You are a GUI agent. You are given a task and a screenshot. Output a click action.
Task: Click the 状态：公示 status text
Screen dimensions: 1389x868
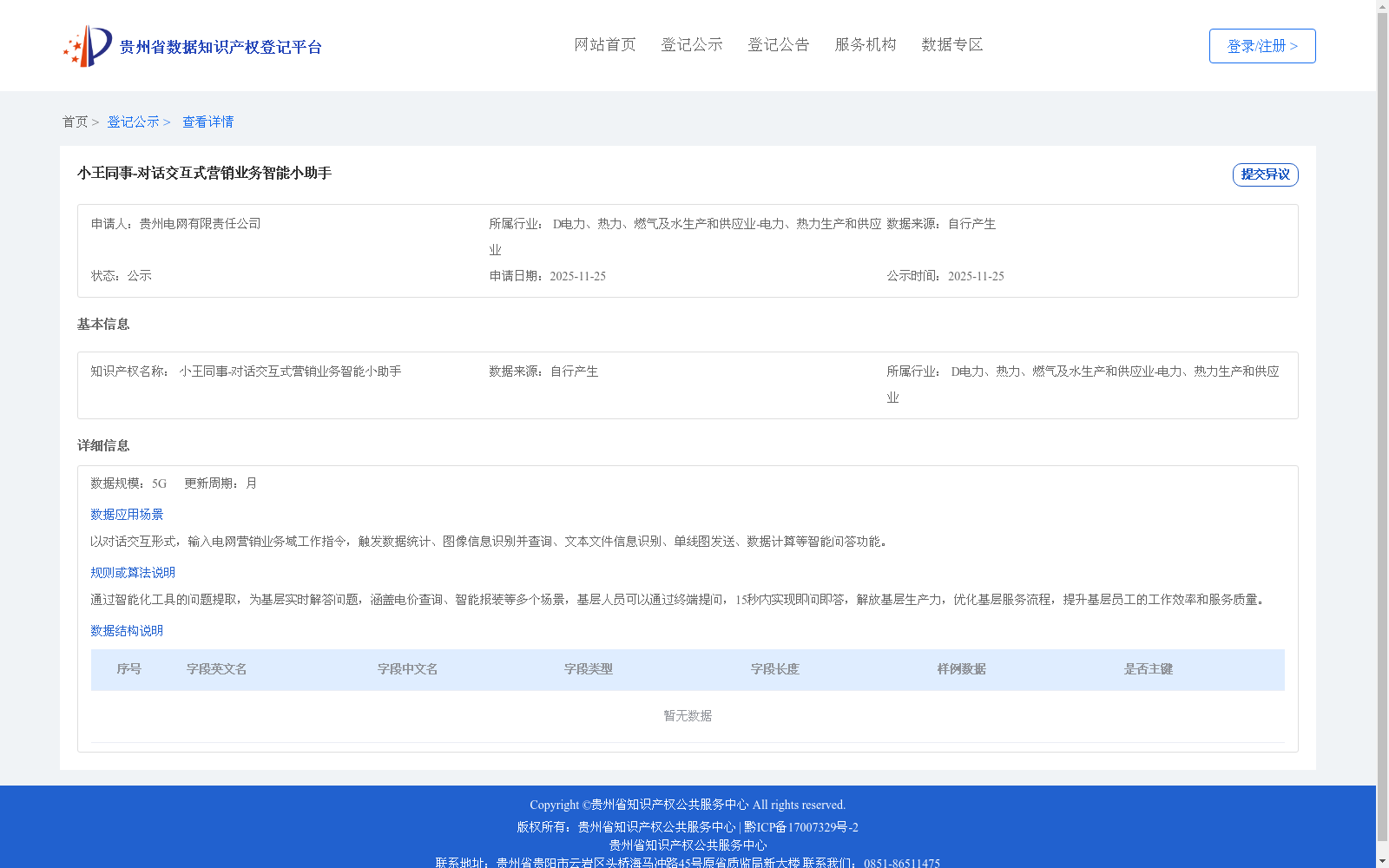122,276
